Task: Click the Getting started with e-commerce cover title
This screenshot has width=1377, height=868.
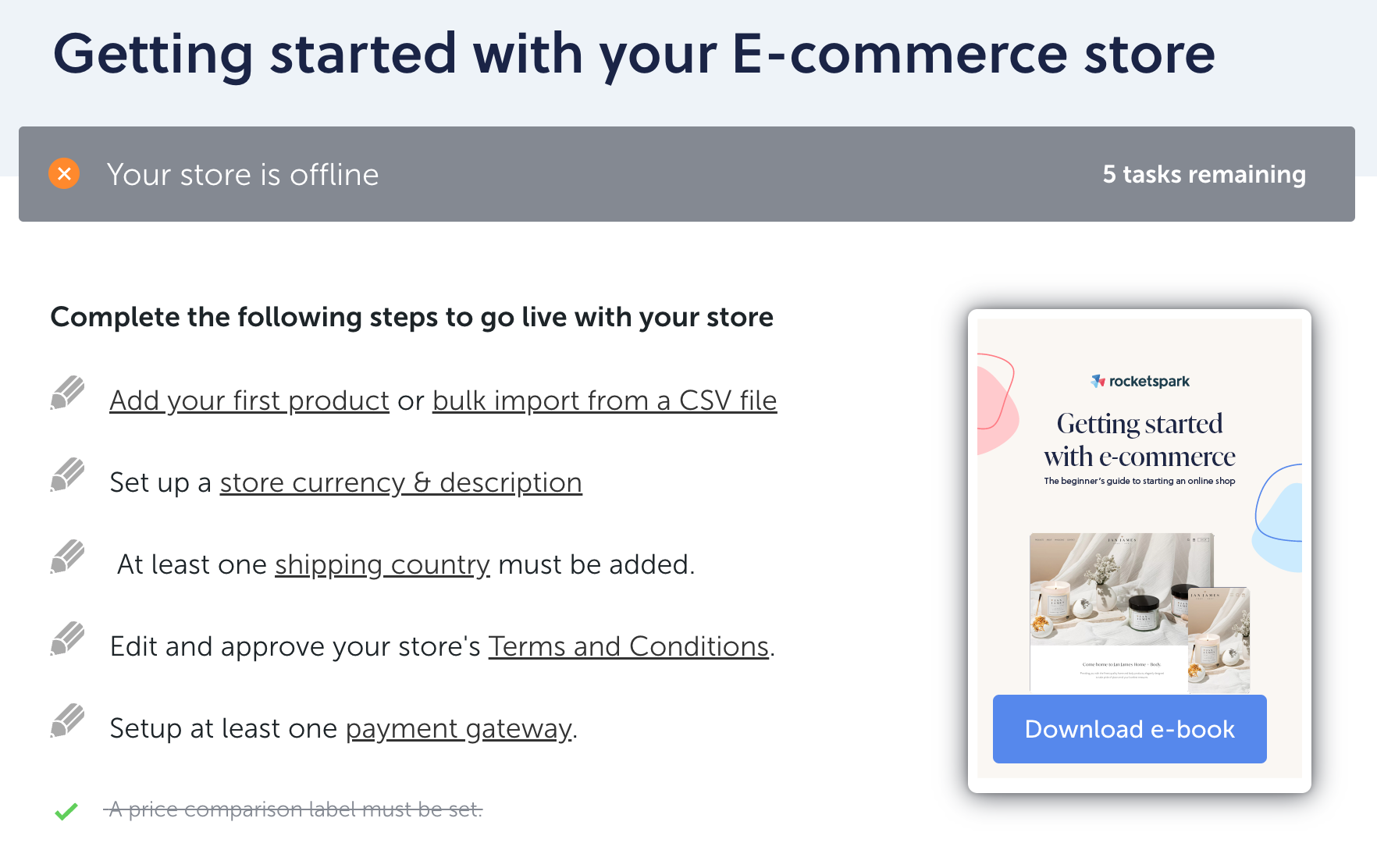Action: coord(1140,439)
